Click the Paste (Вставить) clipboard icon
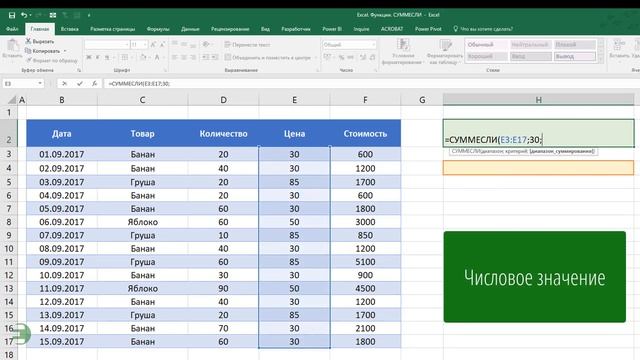The height and width of the screenshot is (360, 640). (x=12, y=45)
